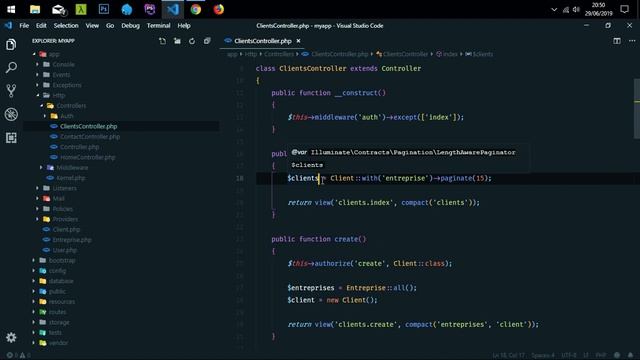Create a new file in Explorer

tap(162, 41)
